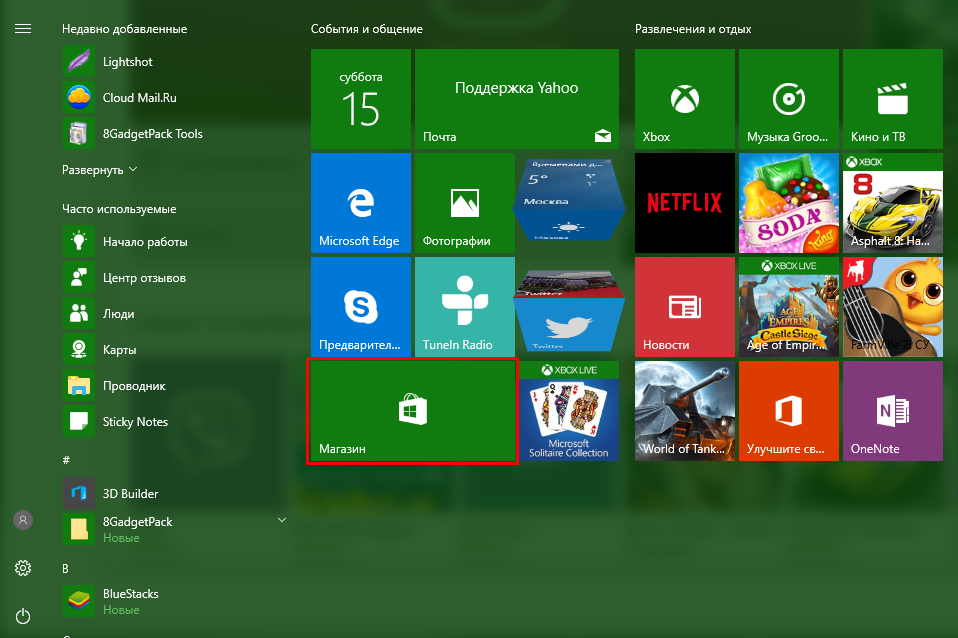Open the hamburger menu at top left
This screenshot has width=958, height=638.
(23, 29)
